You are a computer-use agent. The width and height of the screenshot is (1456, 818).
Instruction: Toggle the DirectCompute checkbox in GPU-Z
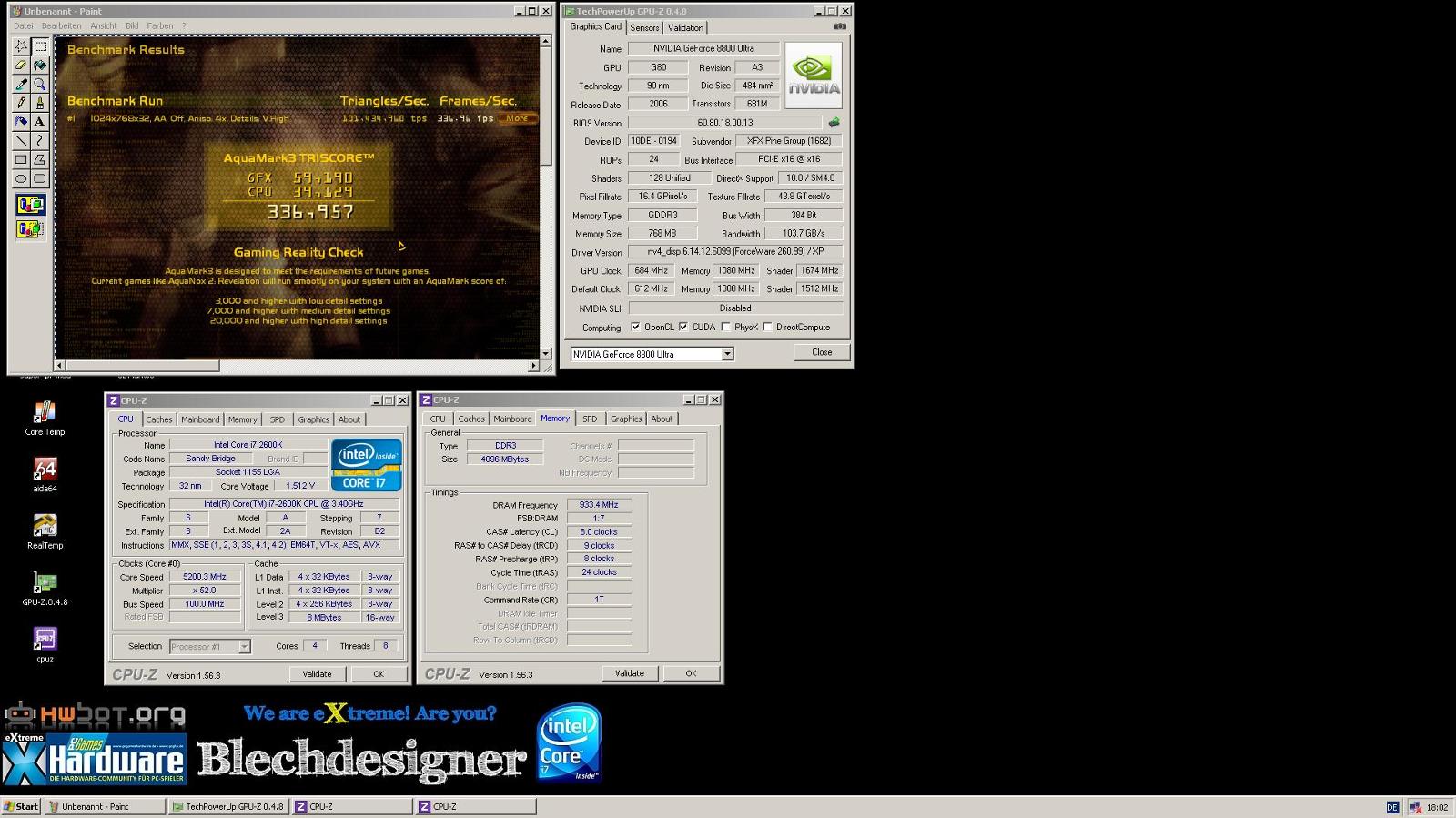click(x=768, y=327)
